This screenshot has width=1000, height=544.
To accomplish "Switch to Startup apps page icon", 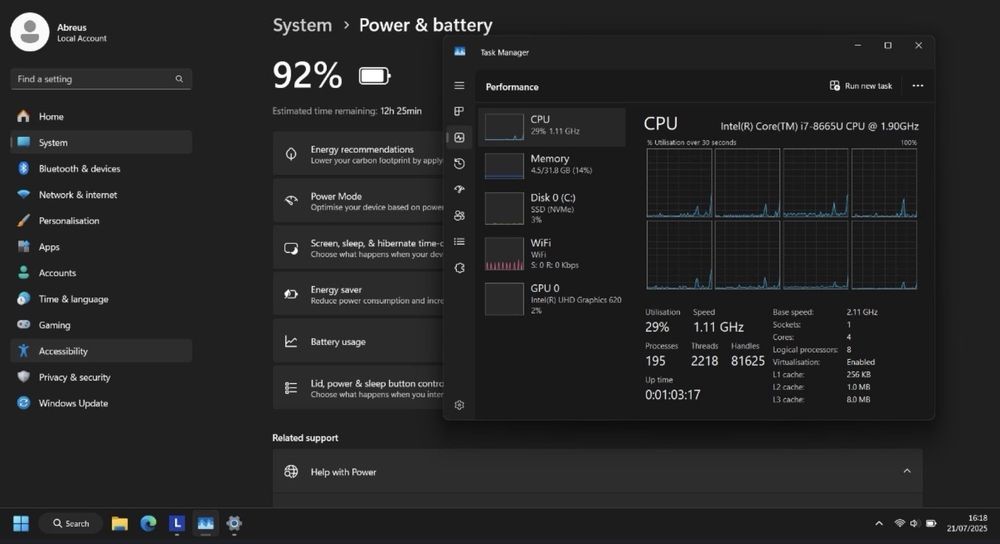I will click(459, 189).
